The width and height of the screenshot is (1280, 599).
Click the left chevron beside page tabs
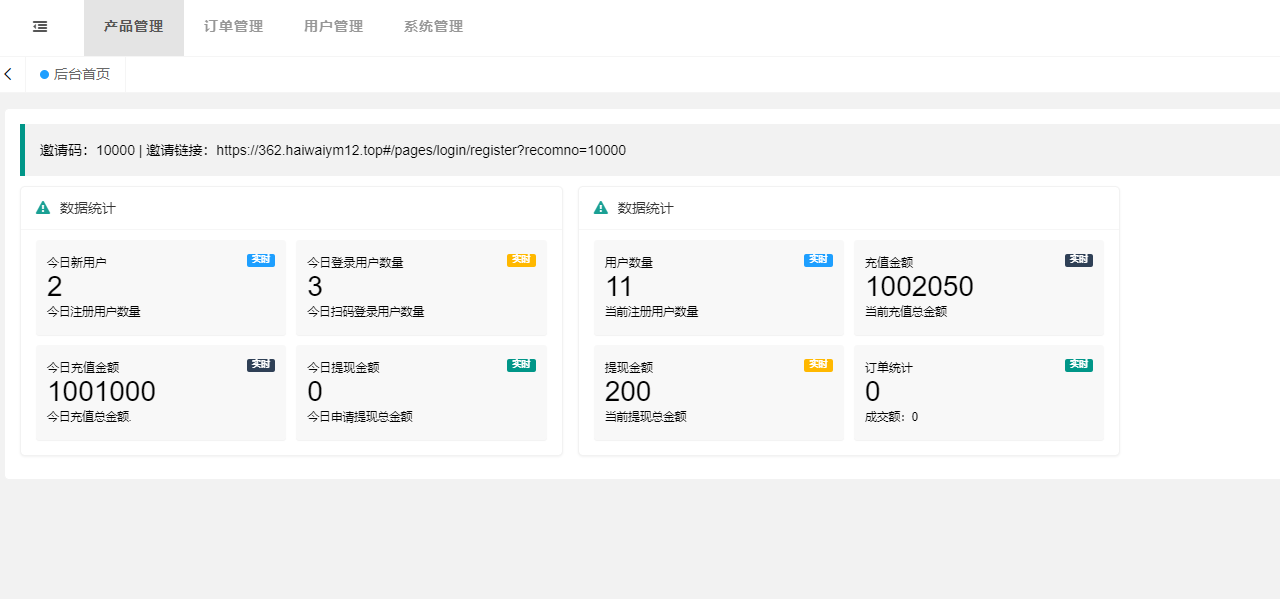tap(8, 74)
